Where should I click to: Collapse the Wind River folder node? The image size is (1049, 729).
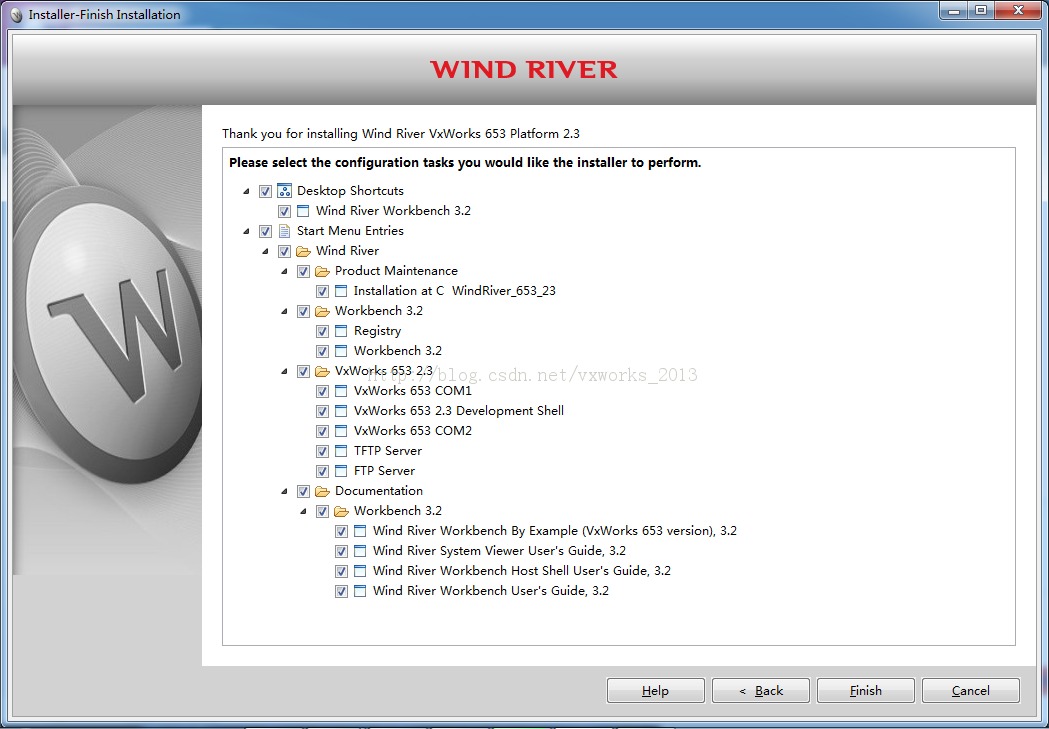click(x=265, y=251)
